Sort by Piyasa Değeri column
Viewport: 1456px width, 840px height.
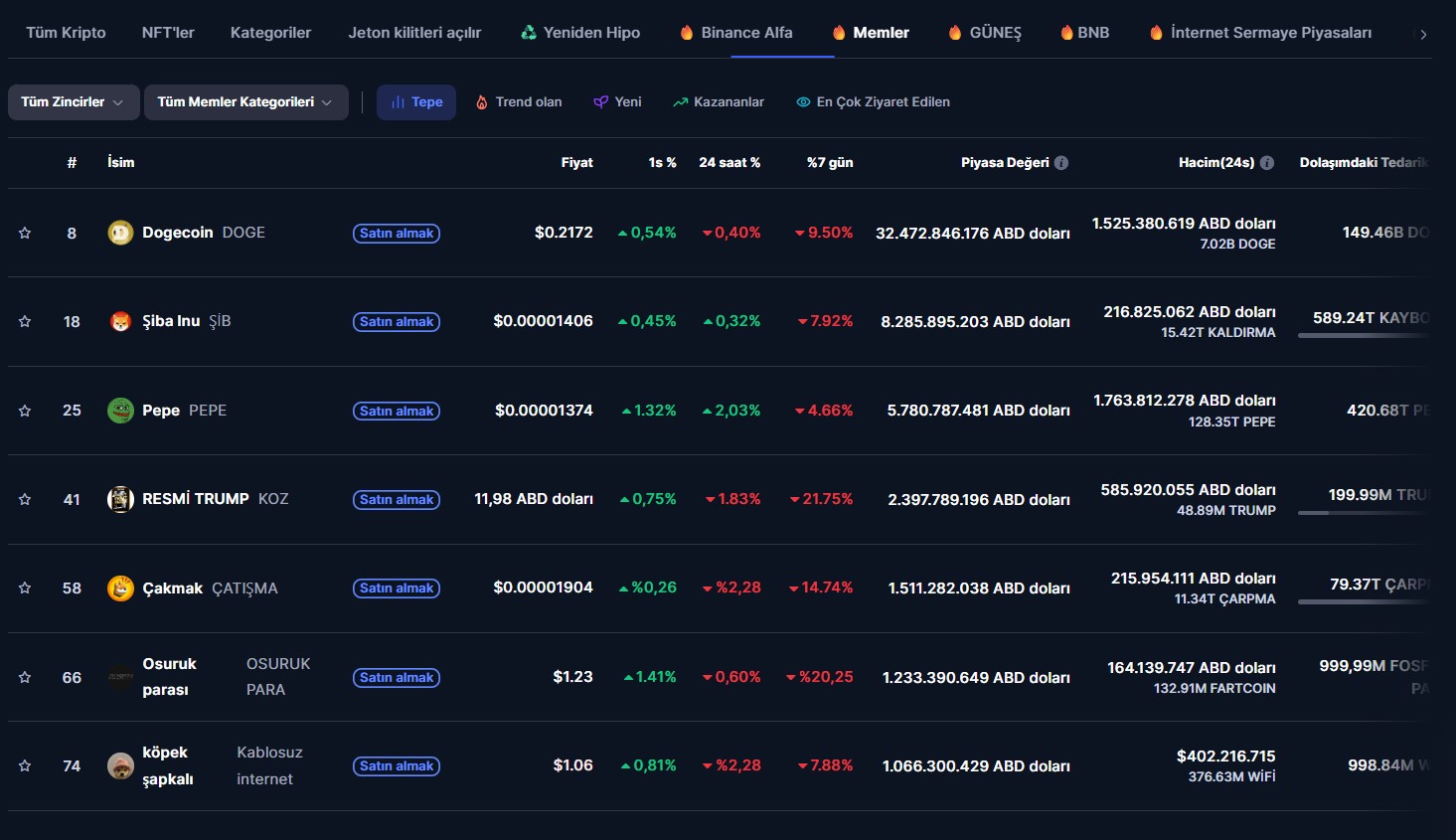pos(1005,163)
